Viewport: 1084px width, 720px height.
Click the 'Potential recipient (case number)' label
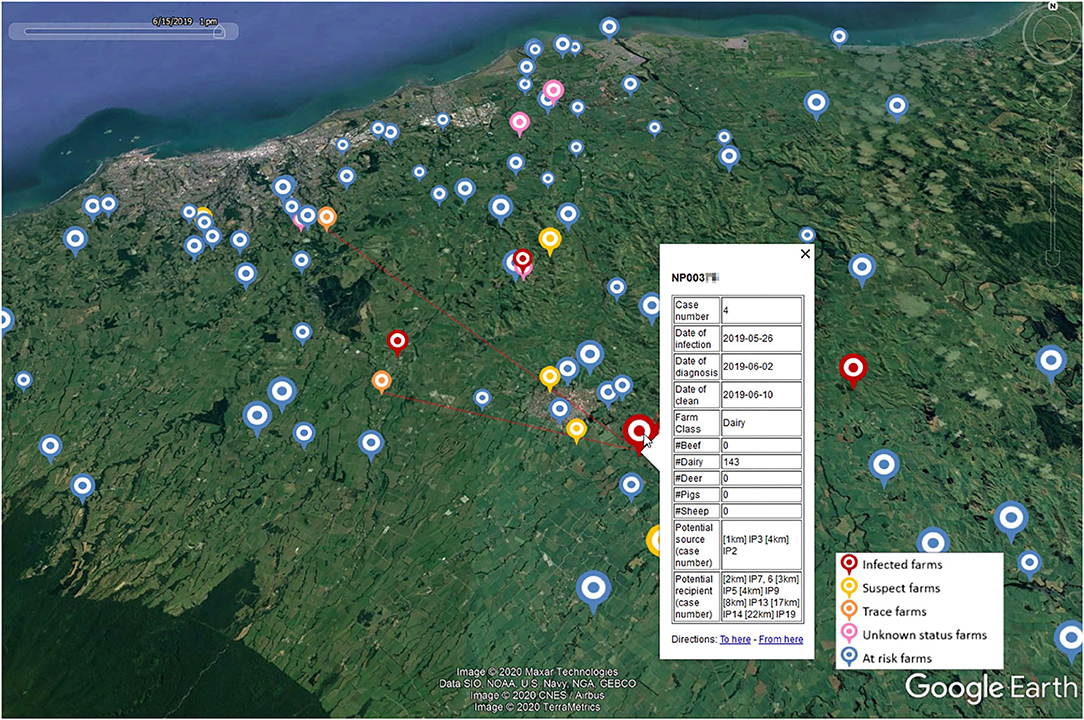click(x=696, y=596)
